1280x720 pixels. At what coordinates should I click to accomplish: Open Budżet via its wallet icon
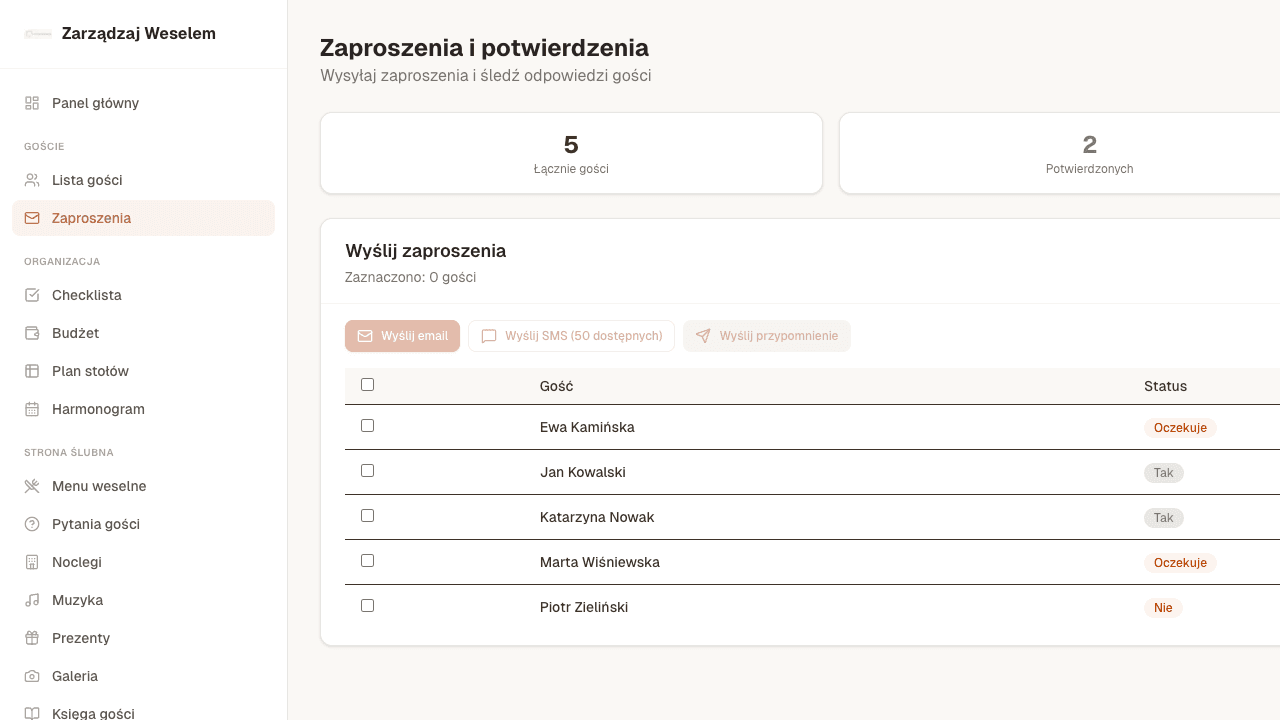coord(33,333)
